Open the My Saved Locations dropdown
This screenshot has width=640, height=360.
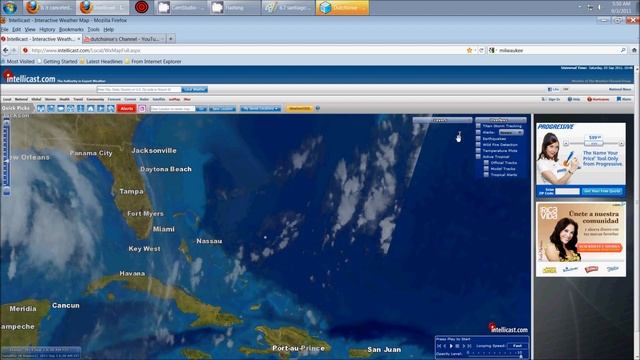point(260,109)
